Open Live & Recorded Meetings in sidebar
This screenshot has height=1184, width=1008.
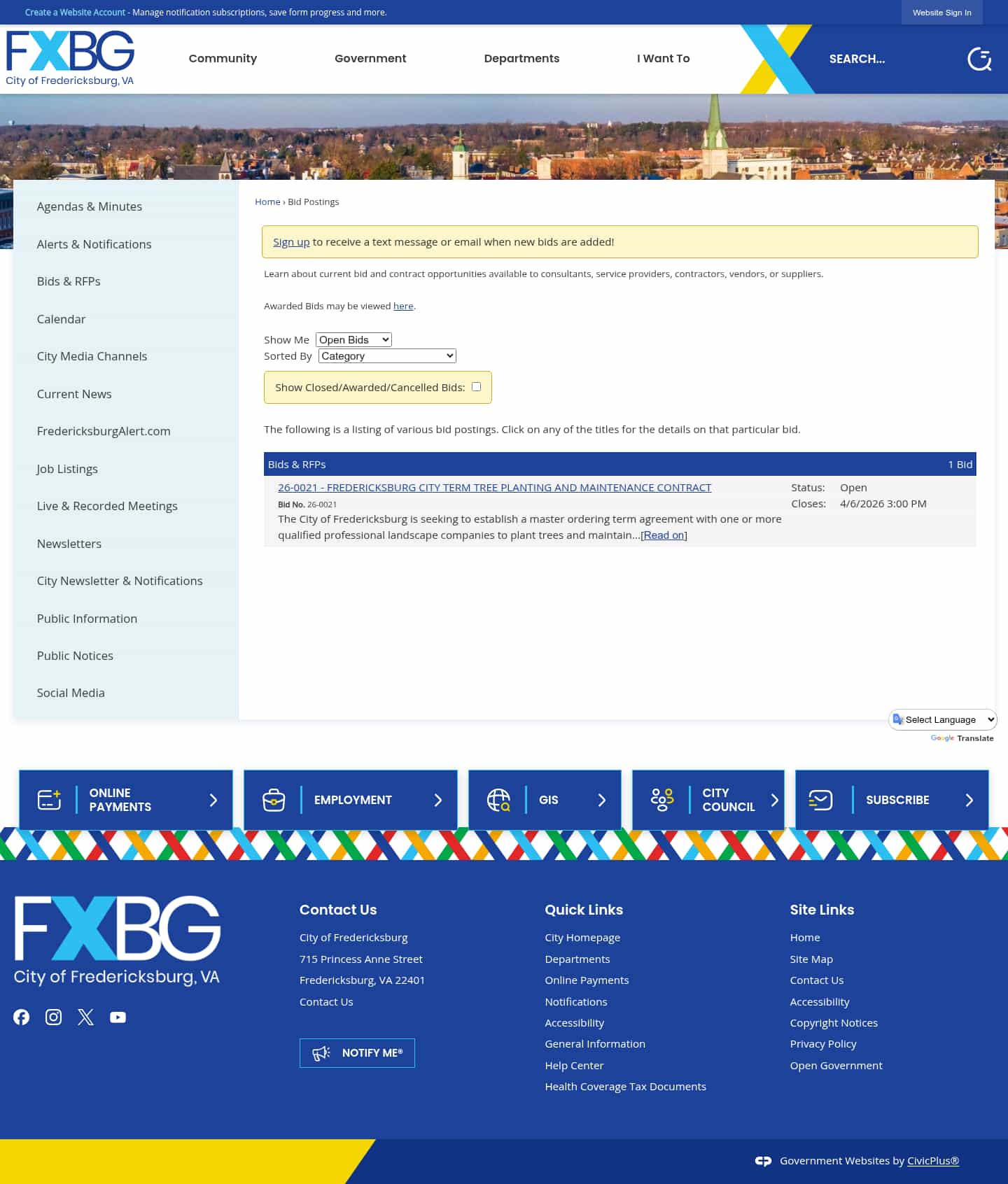pos(107,506)
